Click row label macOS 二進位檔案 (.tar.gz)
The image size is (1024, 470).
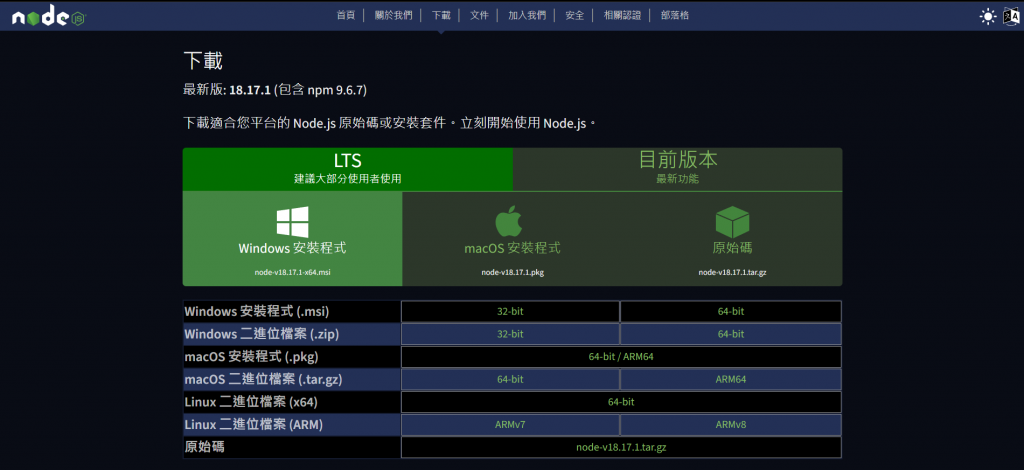coord(264,379)
